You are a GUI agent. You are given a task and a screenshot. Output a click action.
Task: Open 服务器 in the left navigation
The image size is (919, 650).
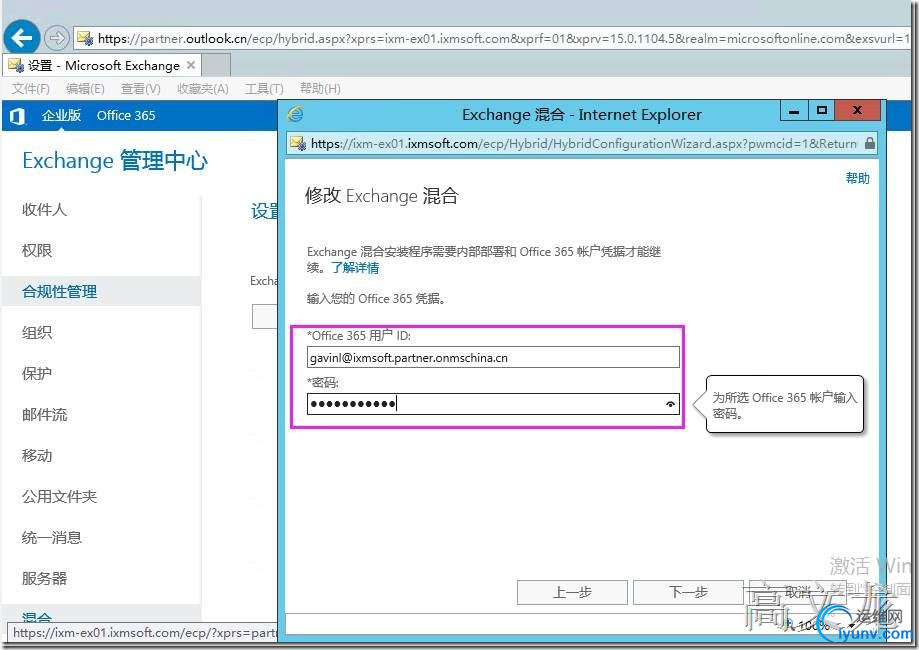click(x=44, y=578)
